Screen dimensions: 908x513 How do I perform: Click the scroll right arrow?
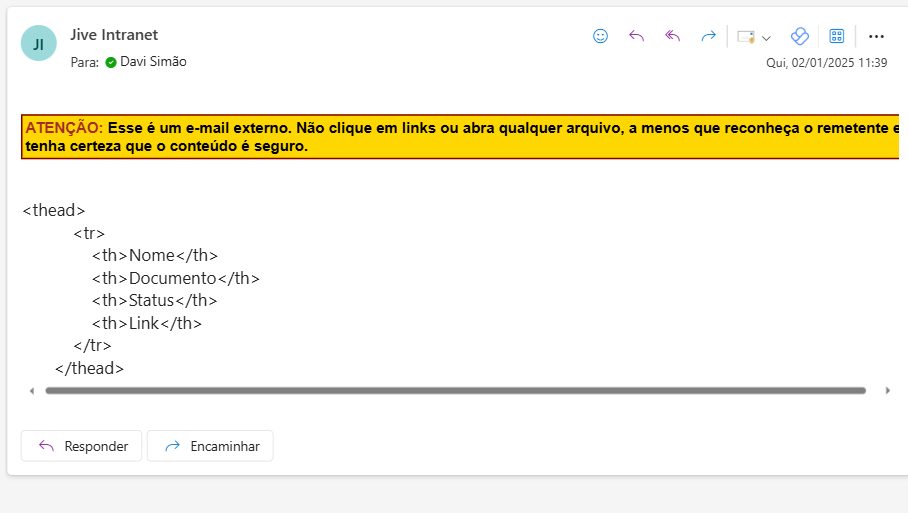point(888,391)
